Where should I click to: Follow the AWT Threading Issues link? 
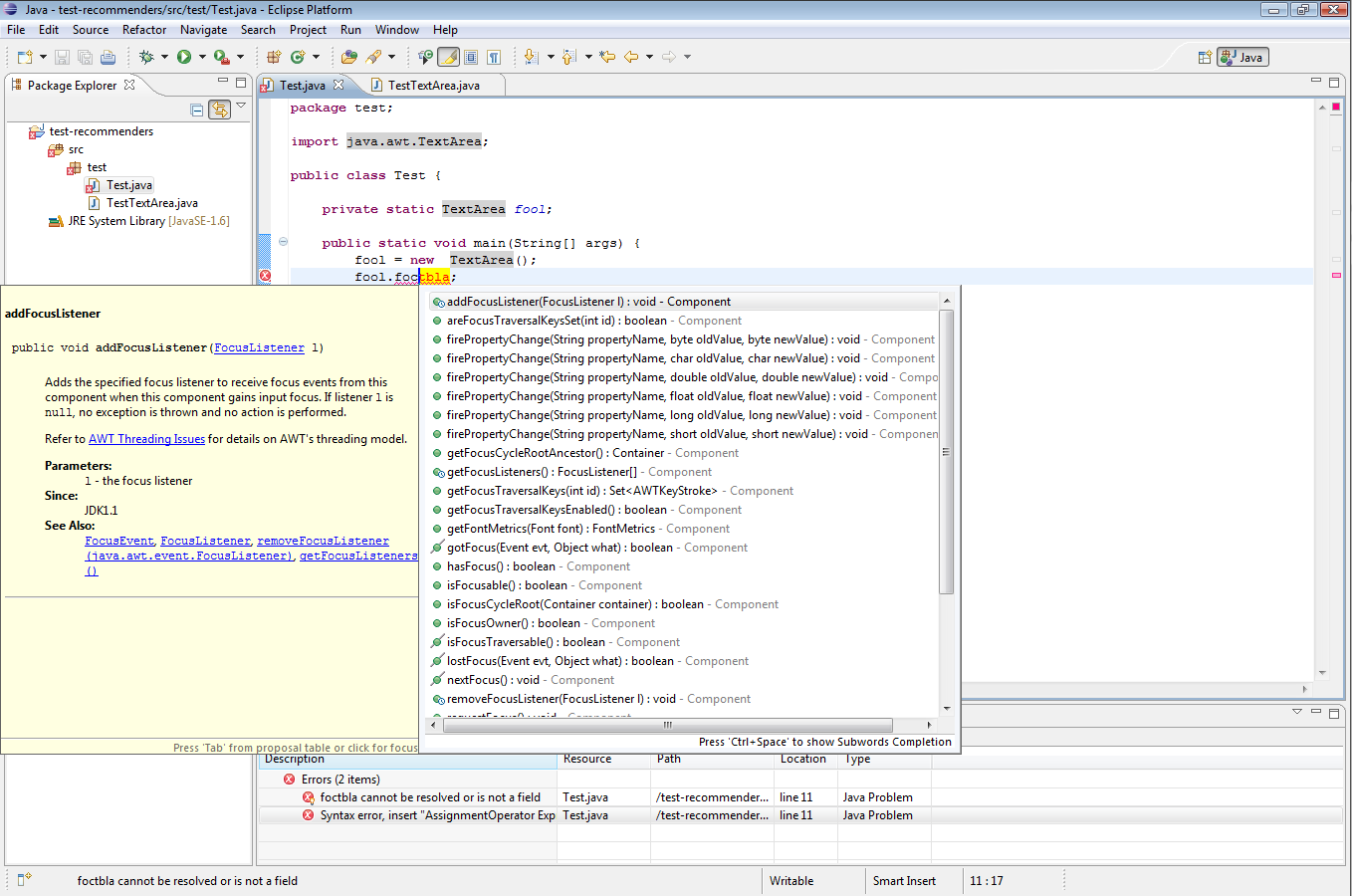point(146,439)
